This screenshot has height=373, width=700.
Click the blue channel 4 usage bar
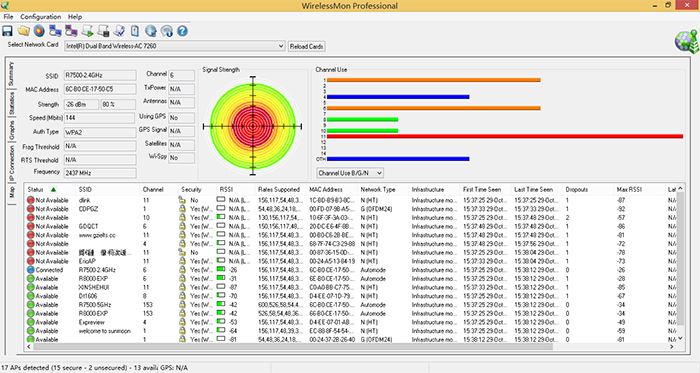pyautogui.click(x=398, y=97)
